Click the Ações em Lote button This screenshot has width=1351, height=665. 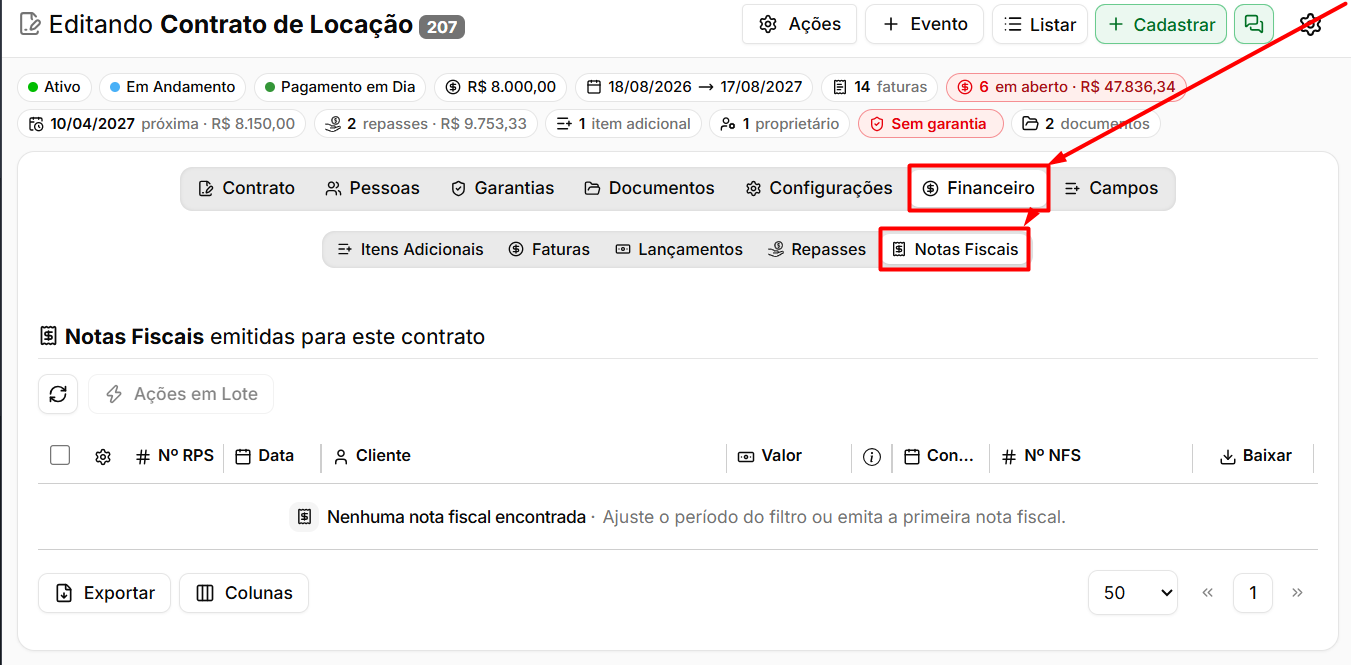coord(181,394)
